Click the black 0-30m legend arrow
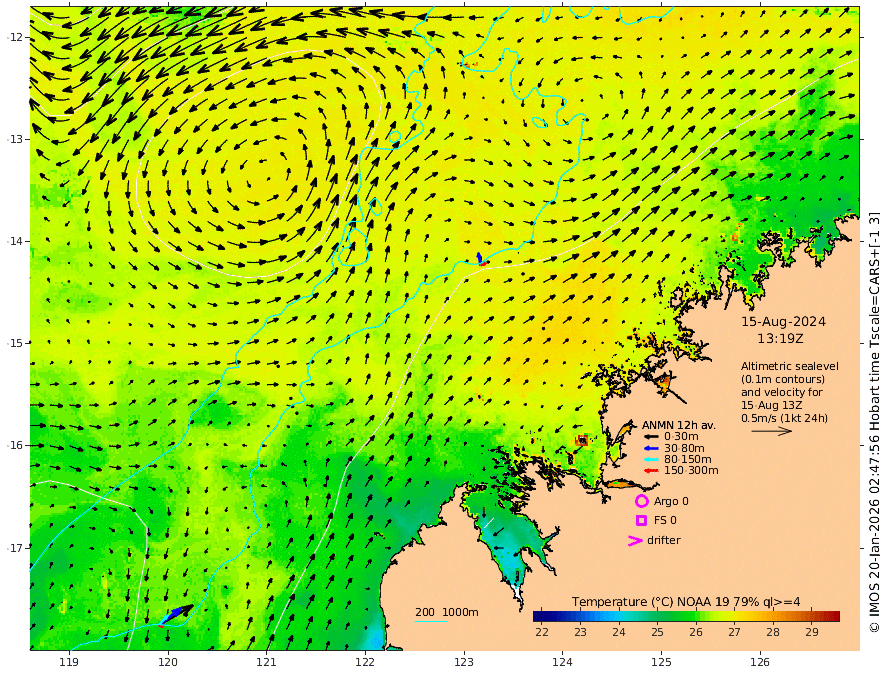Screen dimensions: 880x680 click(651, 437)
